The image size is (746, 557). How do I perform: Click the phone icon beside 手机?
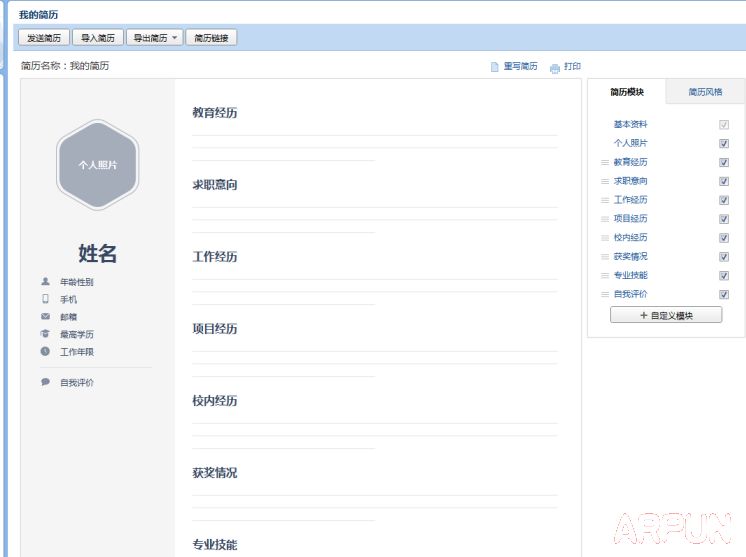[45, 299]
